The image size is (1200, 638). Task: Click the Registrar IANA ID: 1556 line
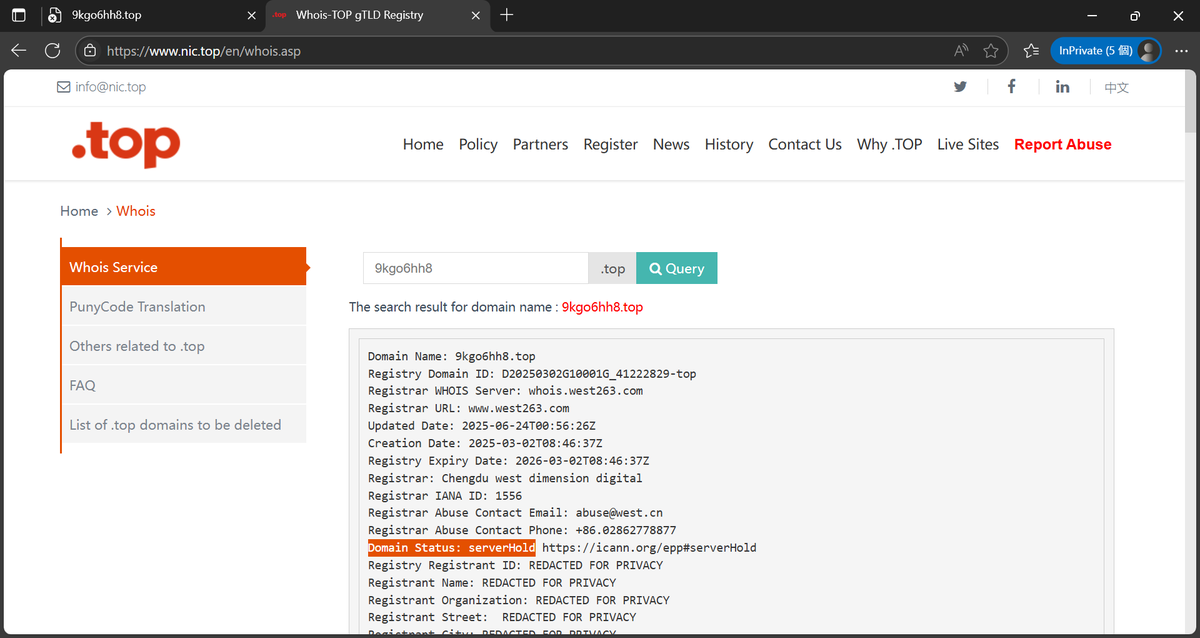point(445,496)
